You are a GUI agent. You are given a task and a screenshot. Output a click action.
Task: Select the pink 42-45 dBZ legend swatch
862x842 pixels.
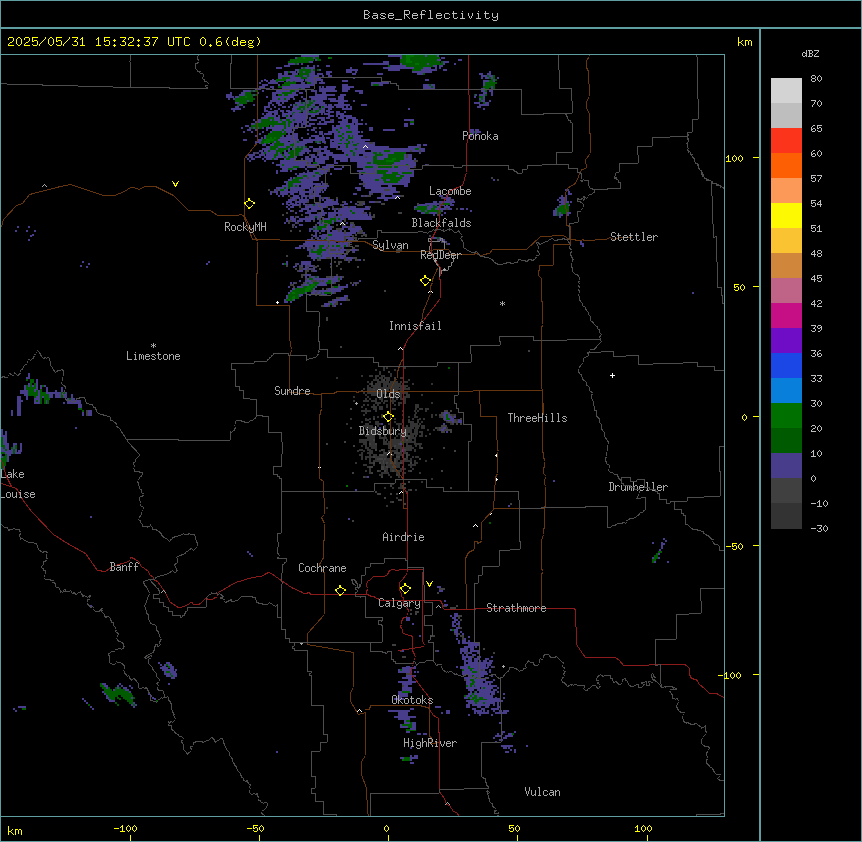(x=786, y=291)
